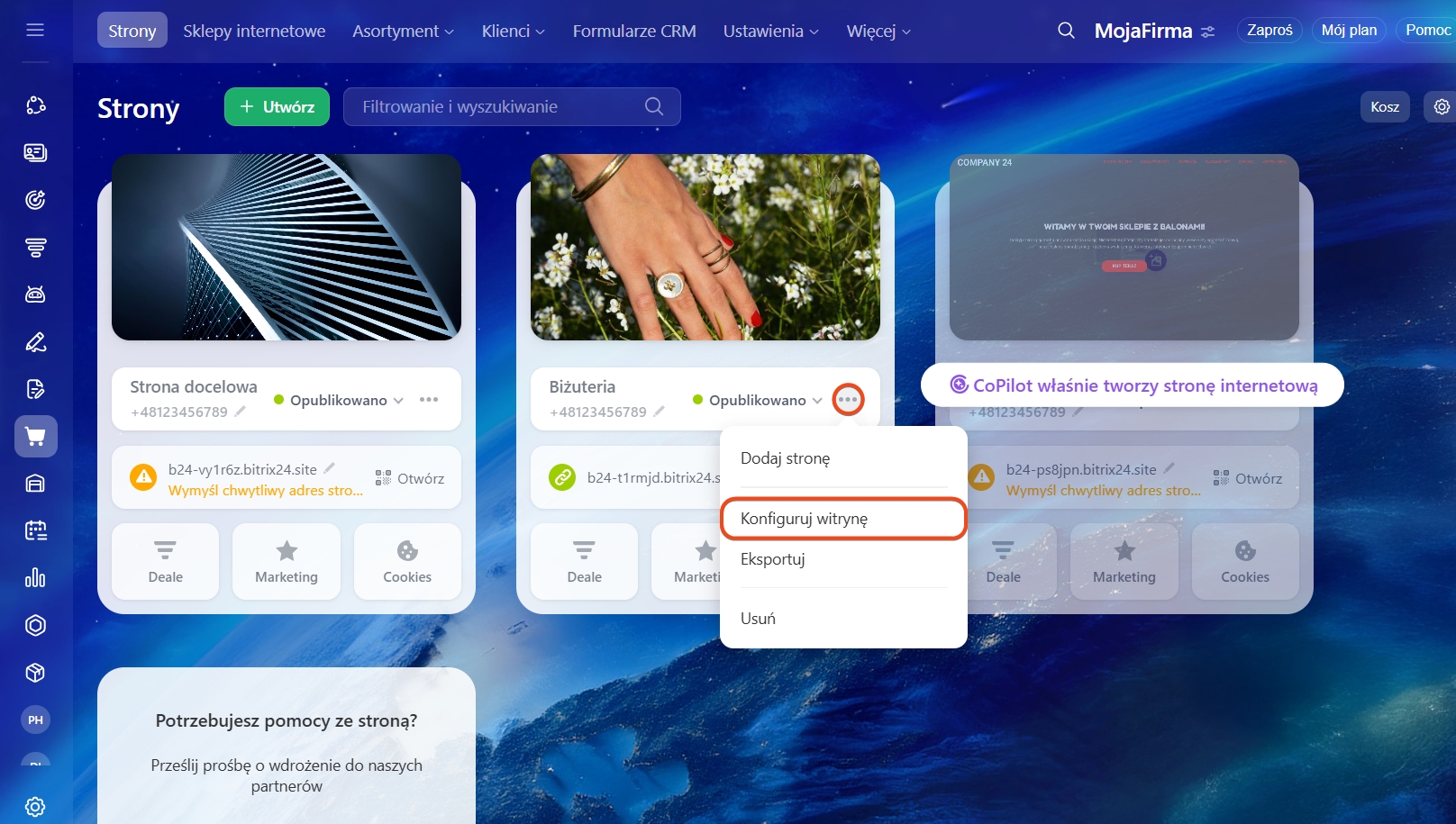Click the CoPilot właśnie tworzy stronę banner

[x=1133, y=385]
